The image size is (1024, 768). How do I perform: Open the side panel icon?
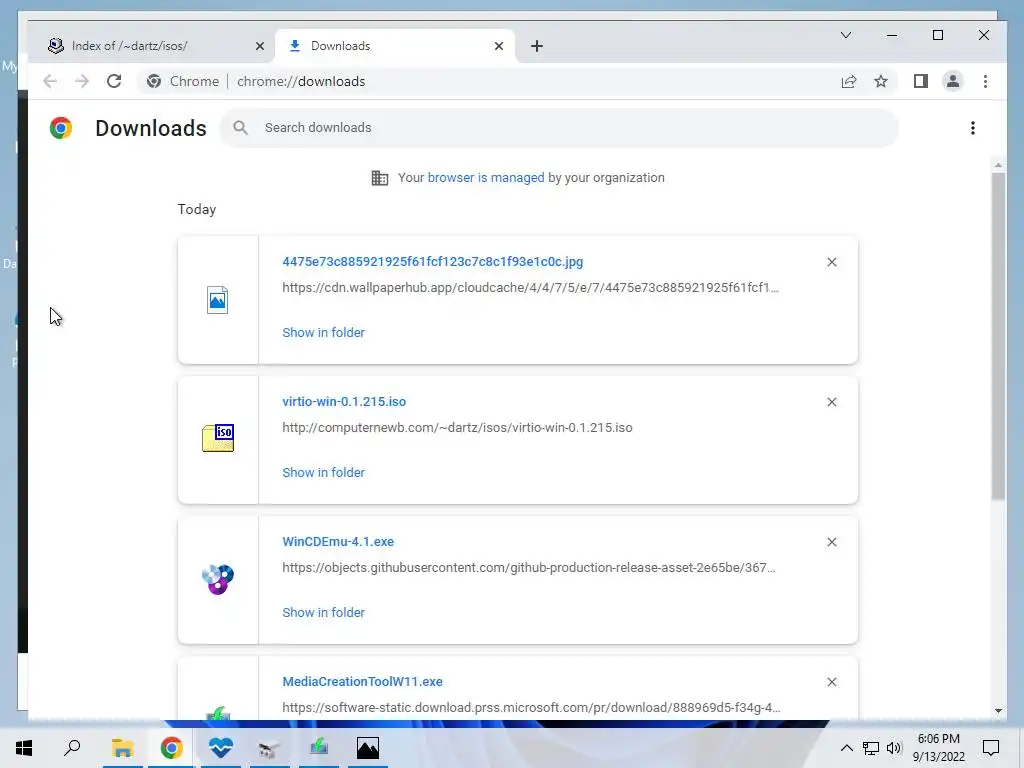click(x=920, y=81)
